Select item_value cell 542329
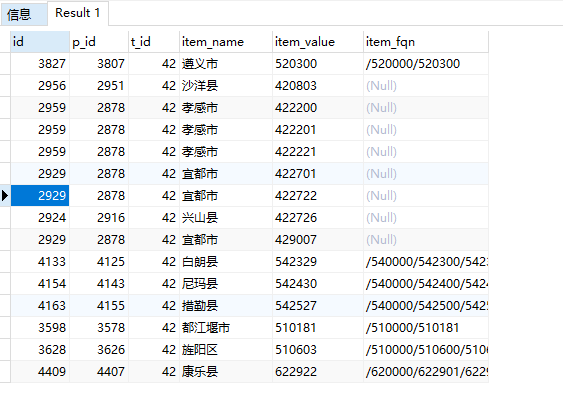 point(318,262)
